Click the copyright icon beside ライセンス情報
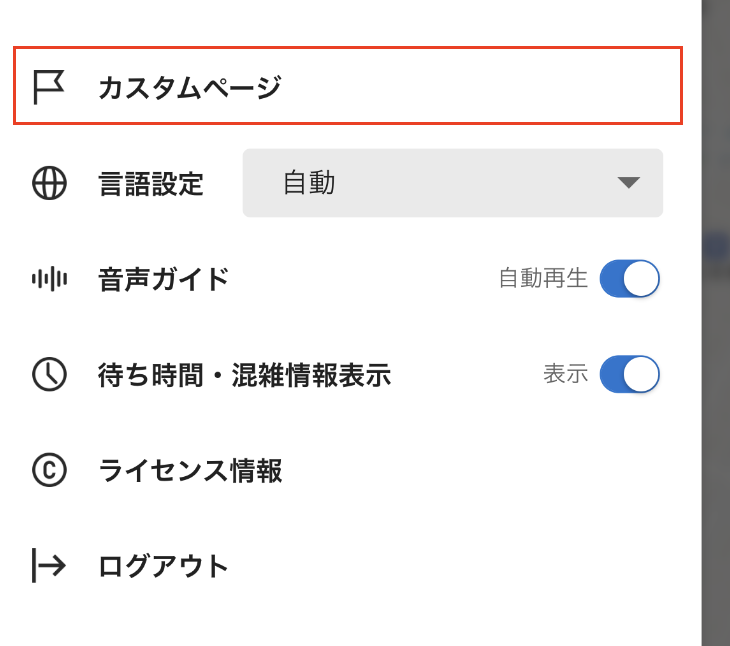Screen dimensions: 730x646 (49, 470)
